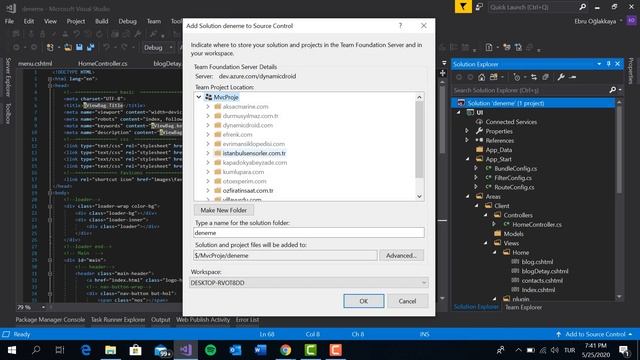Select kumlupara.com in project location tree

coord(243,172)
